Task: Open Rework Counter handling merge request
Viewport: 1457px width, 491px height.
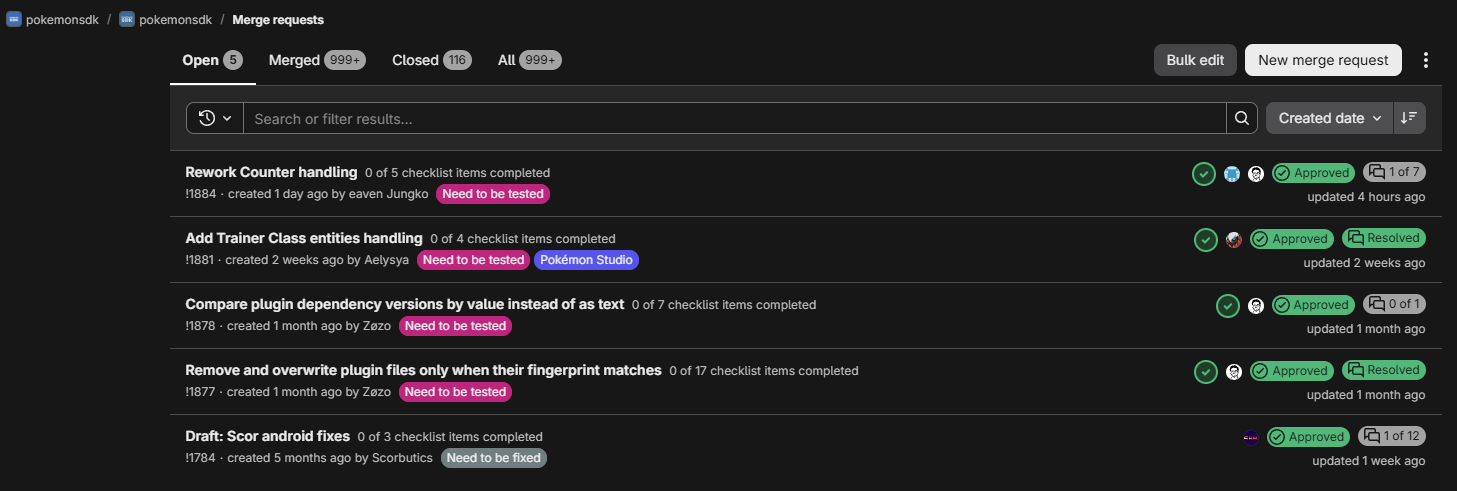Action: point(271,172)
